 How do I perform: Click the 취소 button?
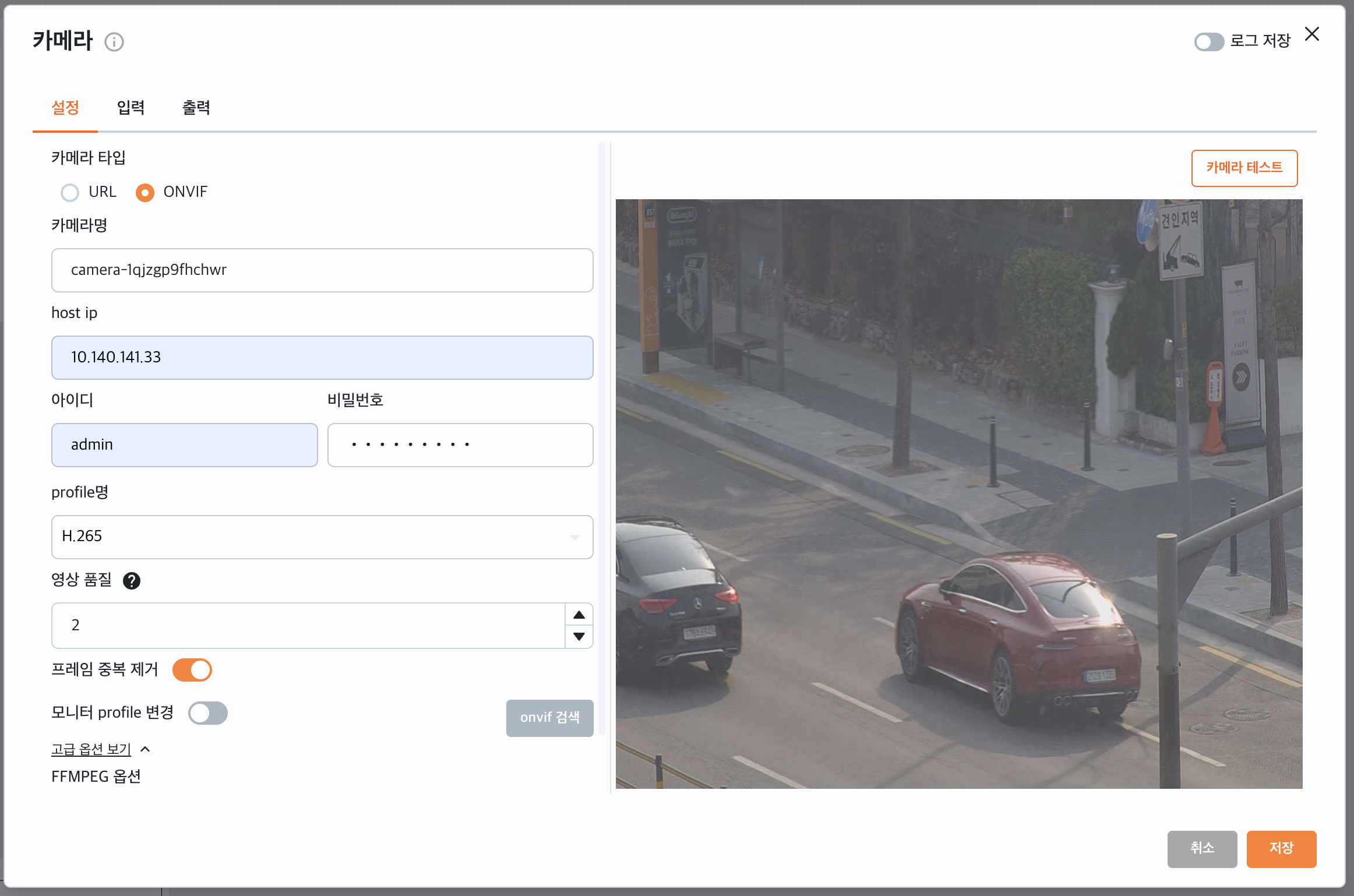1202,849
